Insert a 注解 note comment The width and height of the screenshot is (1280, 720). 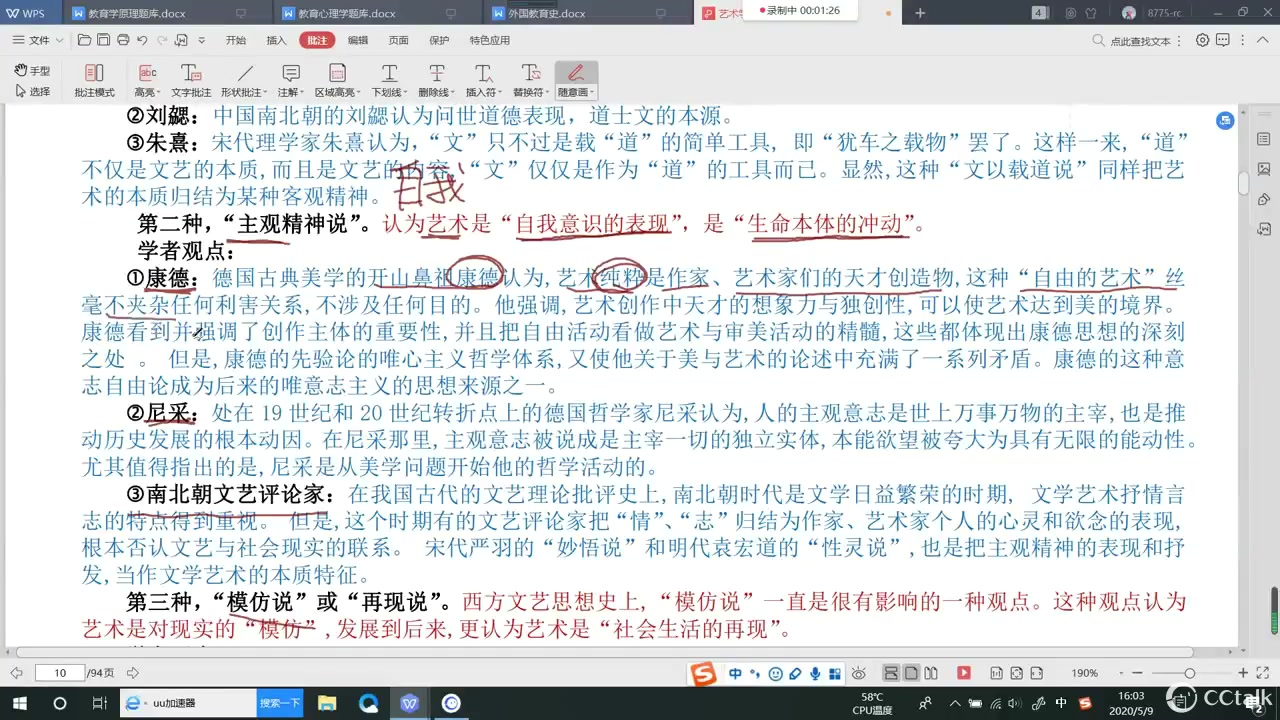[x=289, y=81]
